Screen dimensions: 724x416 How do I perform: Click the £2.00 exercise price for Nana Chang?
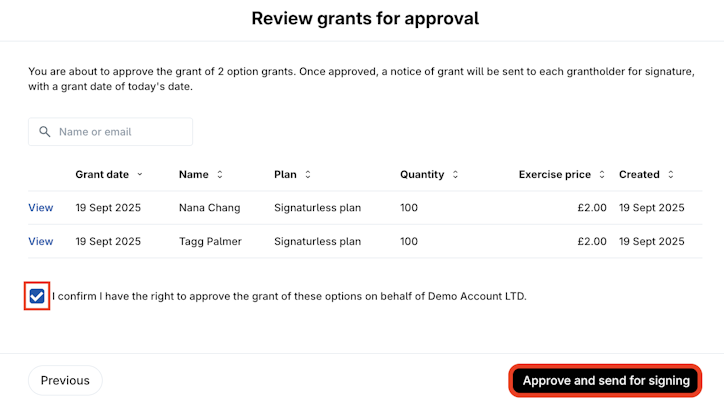tap(592, 208)
